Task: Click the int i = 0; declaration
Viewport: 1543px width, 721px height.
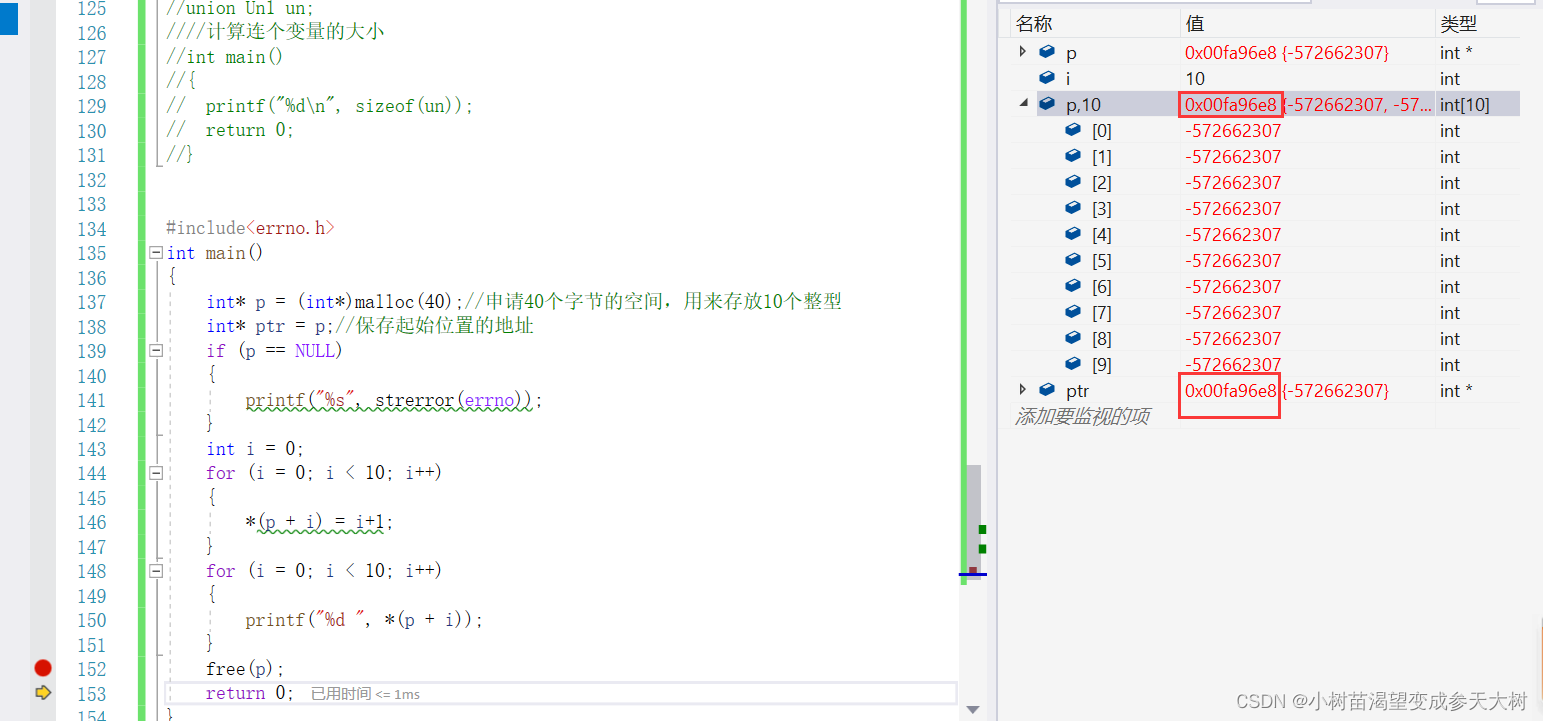Action: (x=255, y=449)
